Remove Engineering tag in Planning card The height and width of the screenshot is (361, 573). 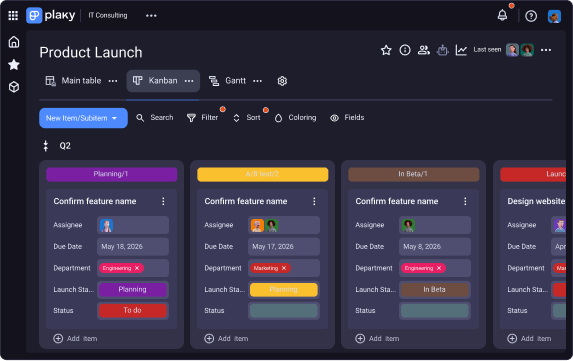[x=137, y=268]
